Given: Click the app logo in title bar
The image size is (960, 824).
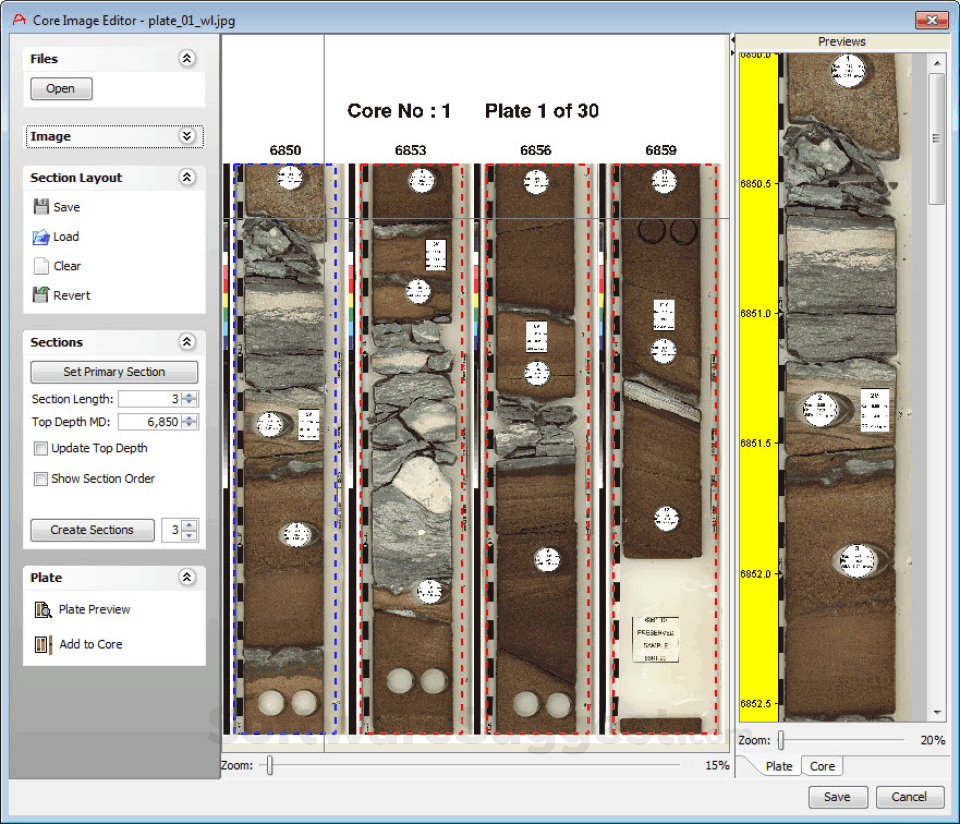Looking at the screenshot, I should pos(18,20).
